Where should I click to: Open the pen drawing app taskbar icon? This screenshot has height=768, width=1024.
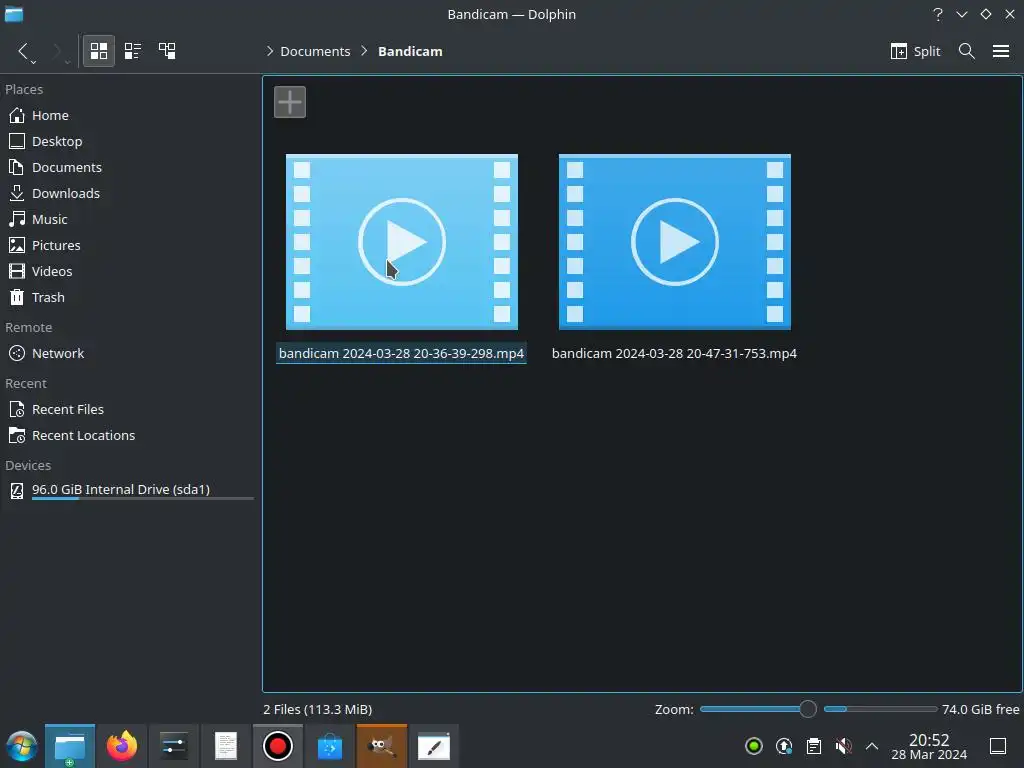click(x=434, y=746)
